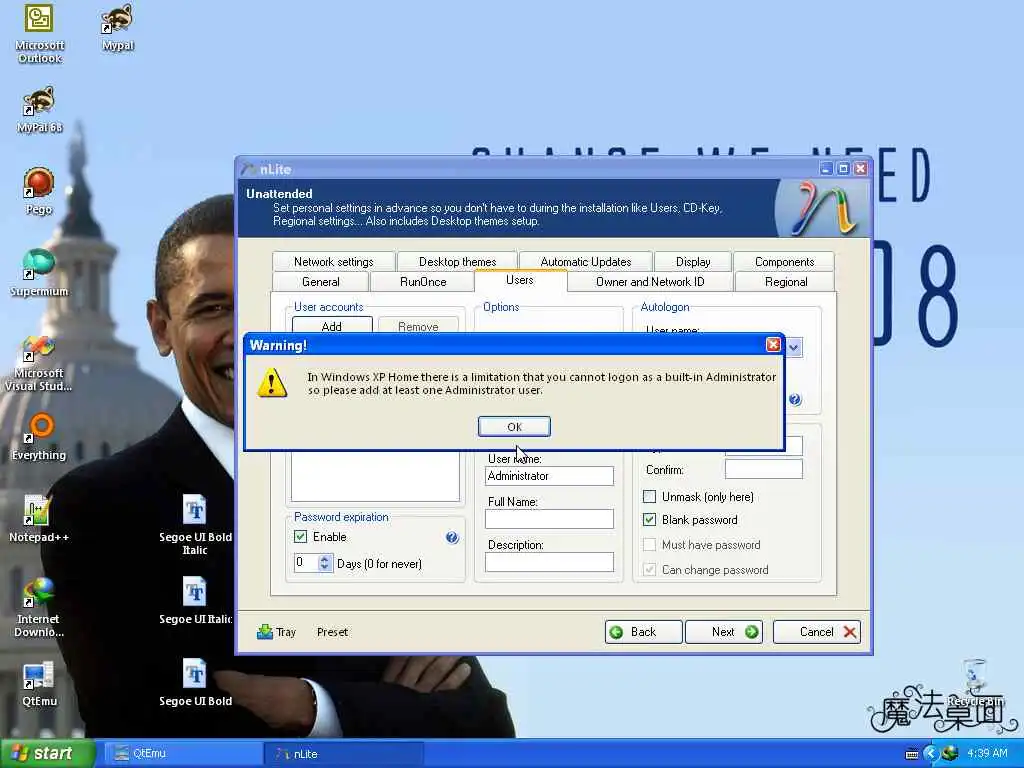The width and height of the screenshot is (1024, 768).
Task: Open the Pego desktop icon
Action: point(39,191)
